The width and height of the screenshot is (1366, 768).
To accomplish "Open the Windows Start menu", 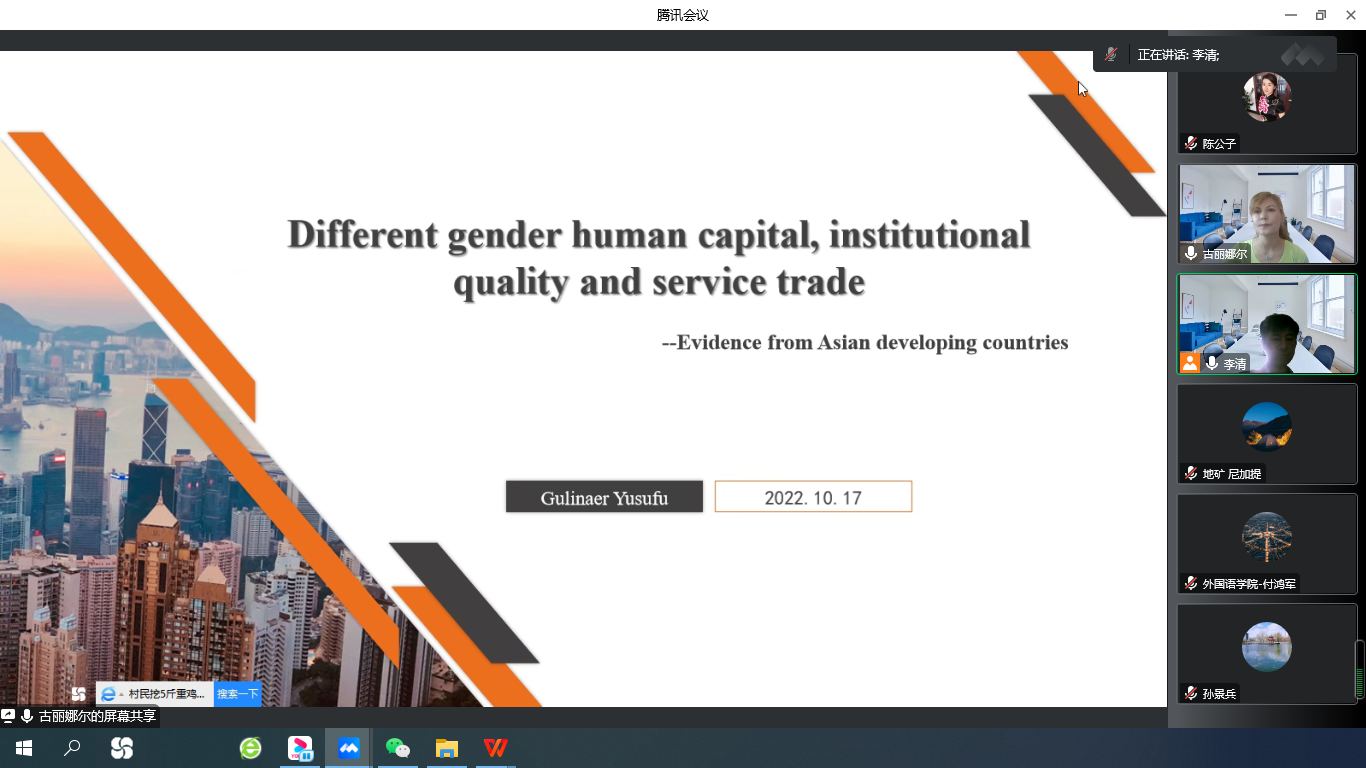I will tap(24, 748).
